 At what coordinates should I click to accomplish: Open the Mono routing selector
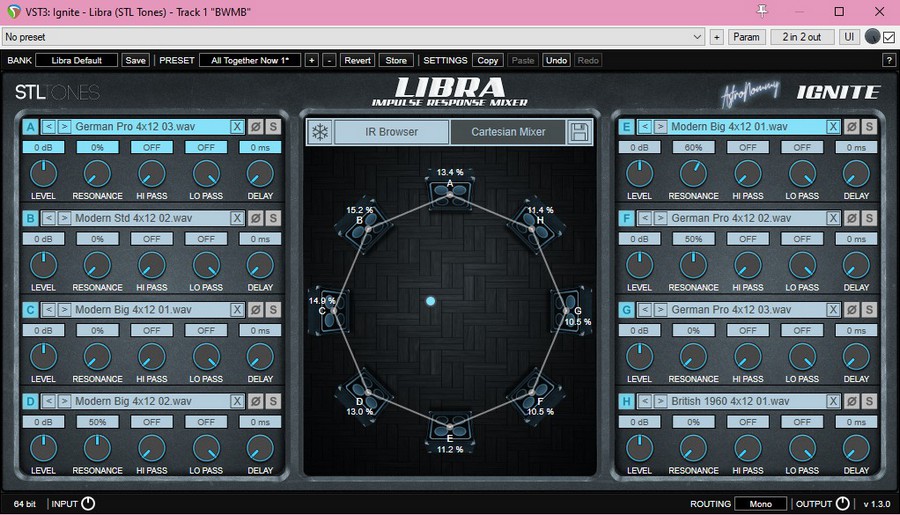(x=760, y=503)
